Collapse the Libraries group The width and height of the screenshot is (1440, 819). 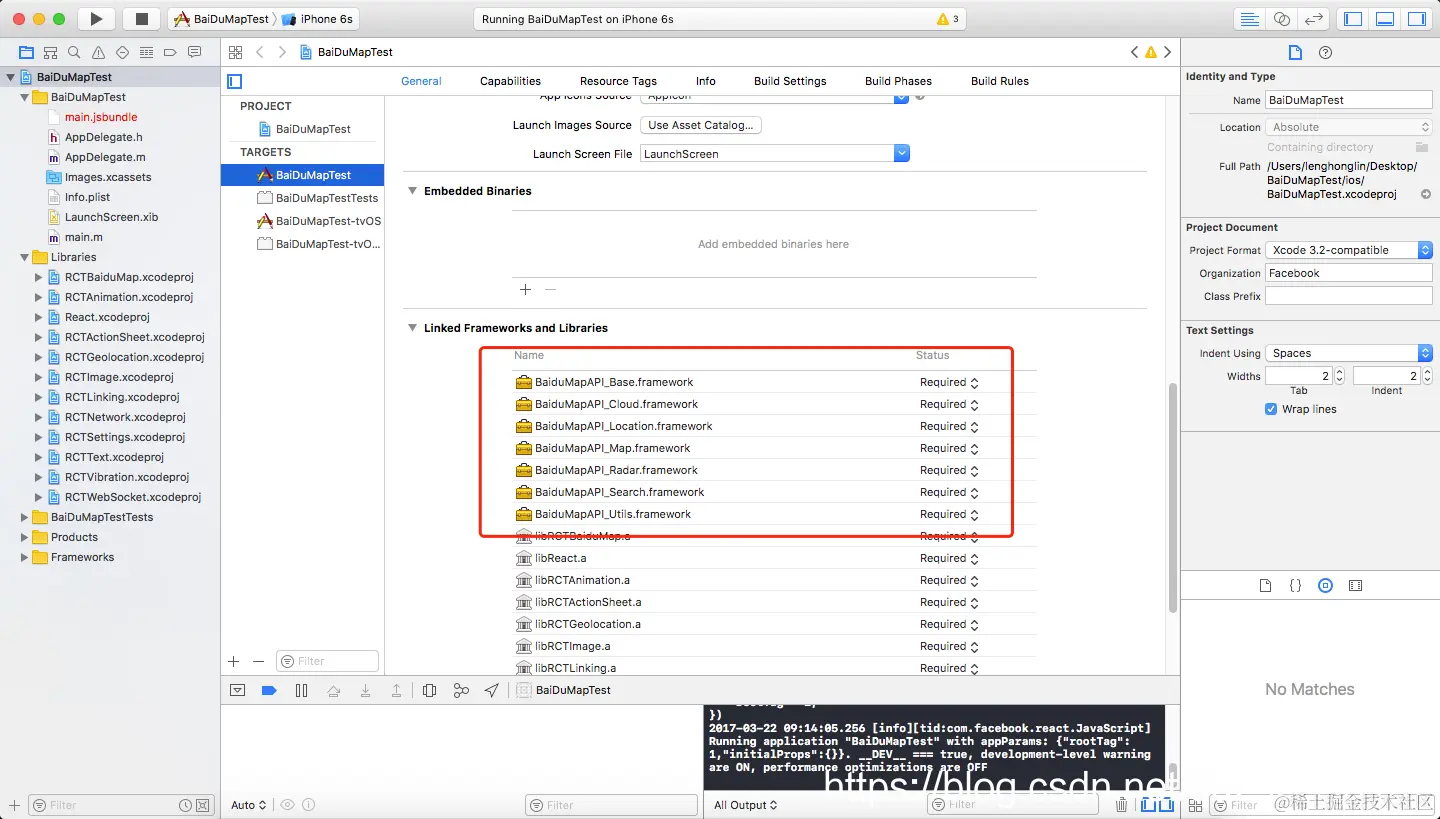click(x=25, y=257)
